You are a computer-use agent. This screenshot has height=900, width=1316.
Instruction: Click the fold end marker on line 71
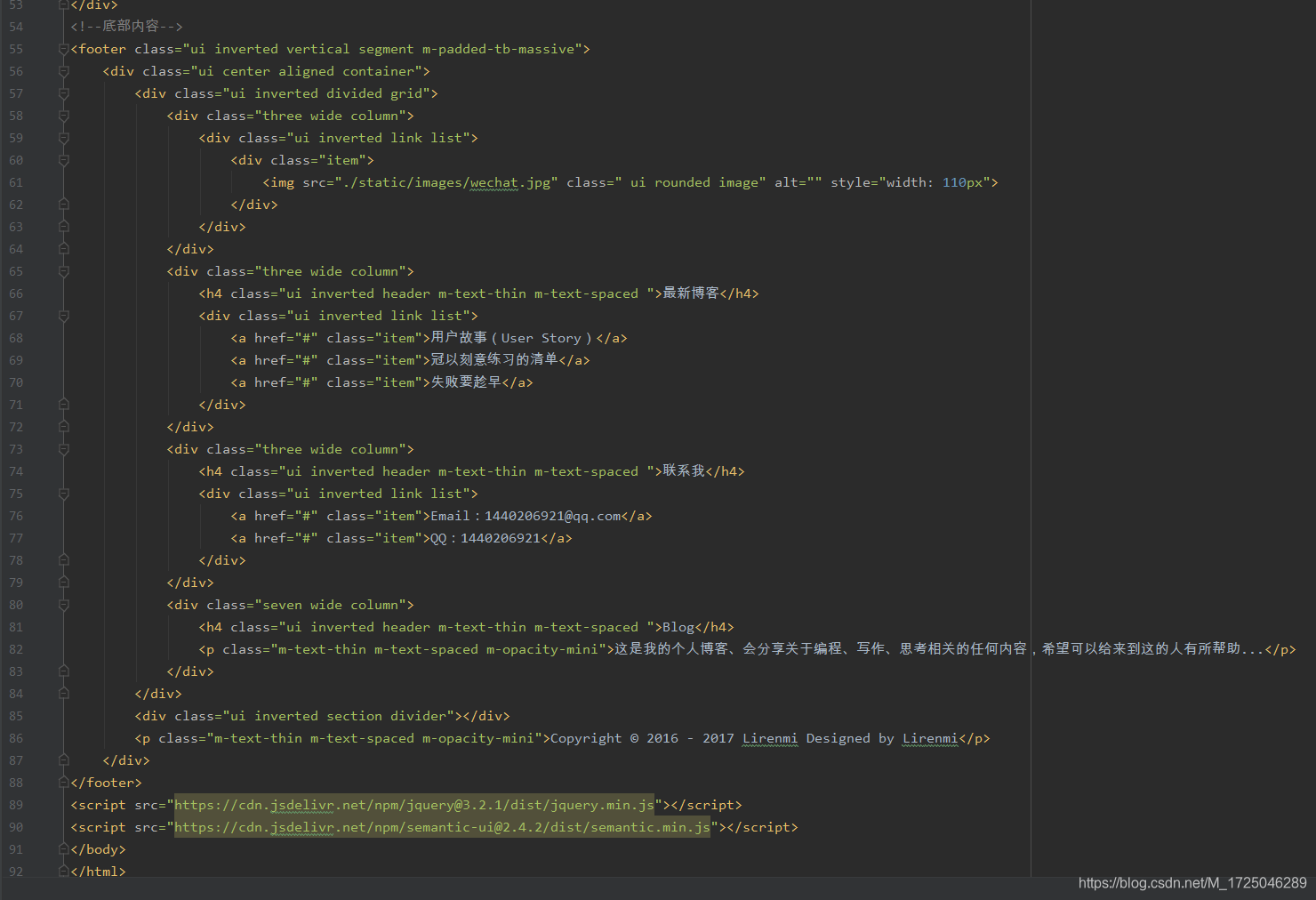pos(64,405)
